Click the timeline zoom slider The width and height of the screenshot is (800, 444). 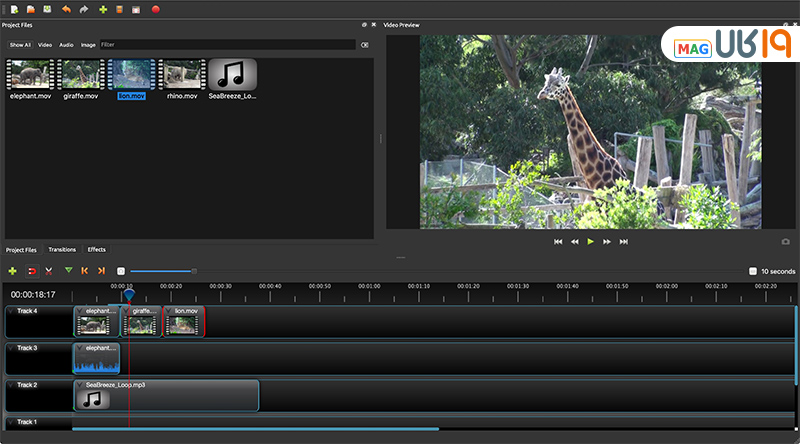tap(162, 271)
